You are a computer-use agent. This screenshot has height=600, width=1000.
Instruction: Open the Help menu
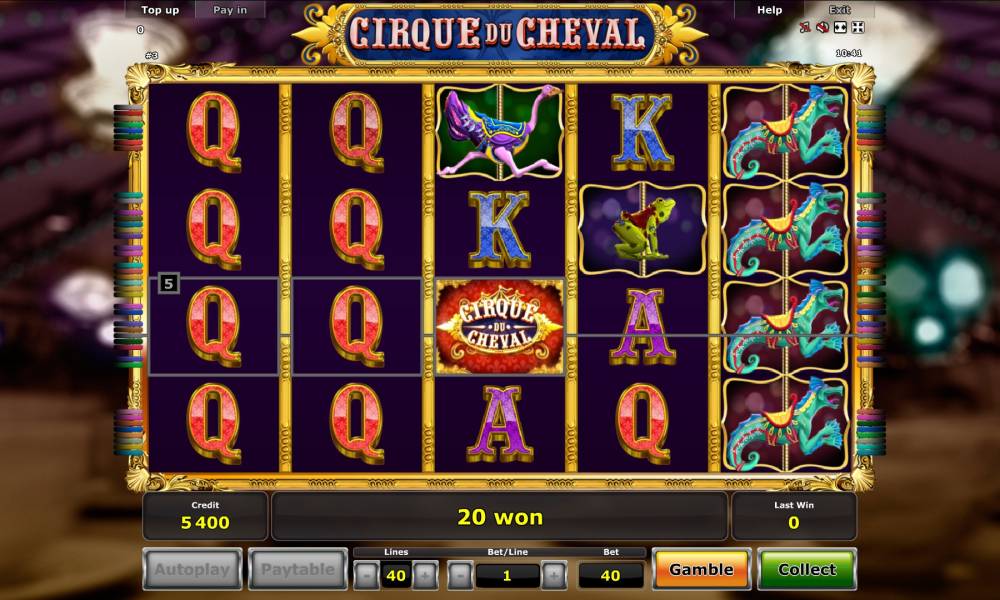tap(769, 10)
